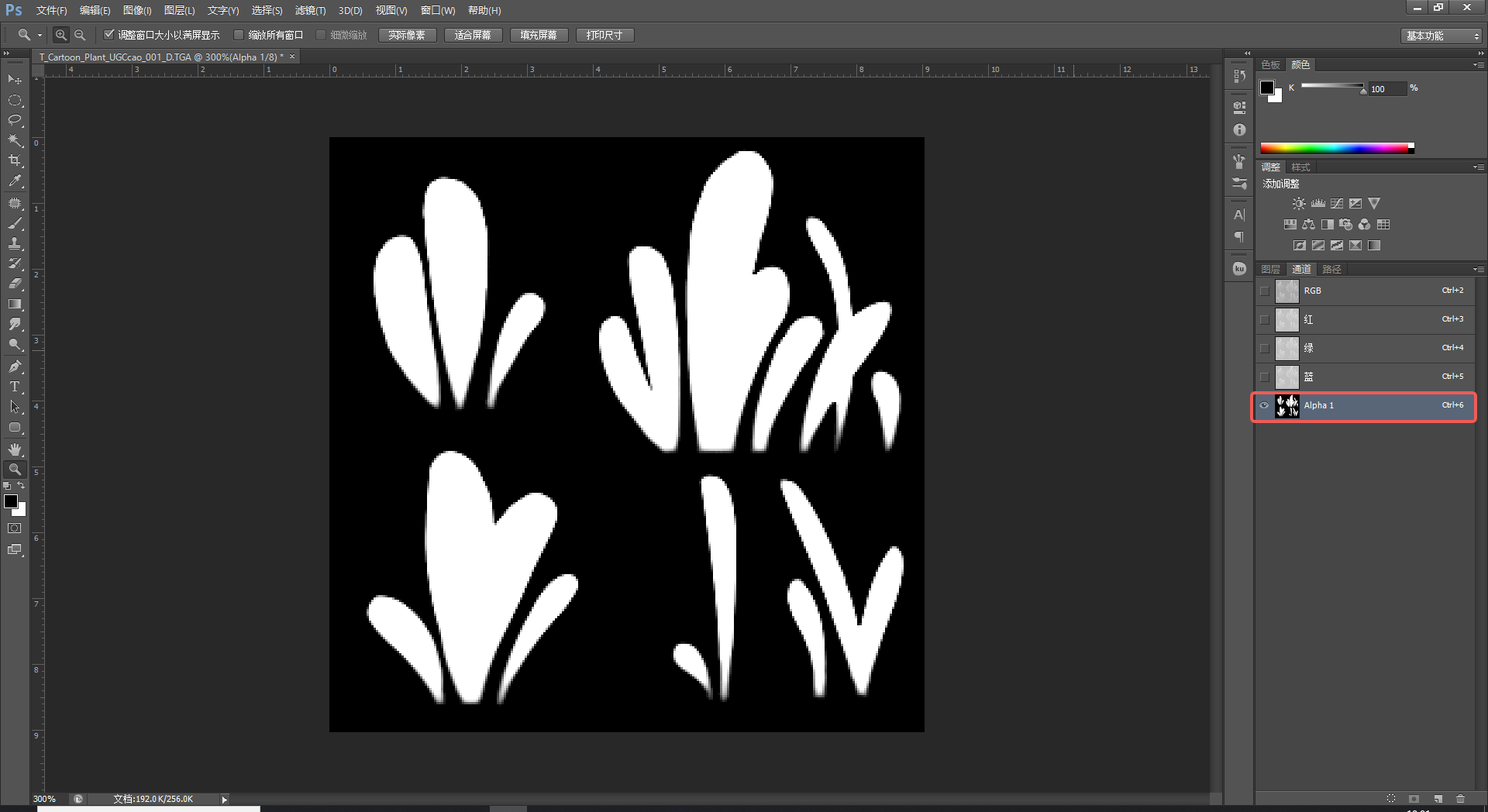Screen dimensions: 1488x812
Task: Select the History Brush tool
Action: click(15, 263)
